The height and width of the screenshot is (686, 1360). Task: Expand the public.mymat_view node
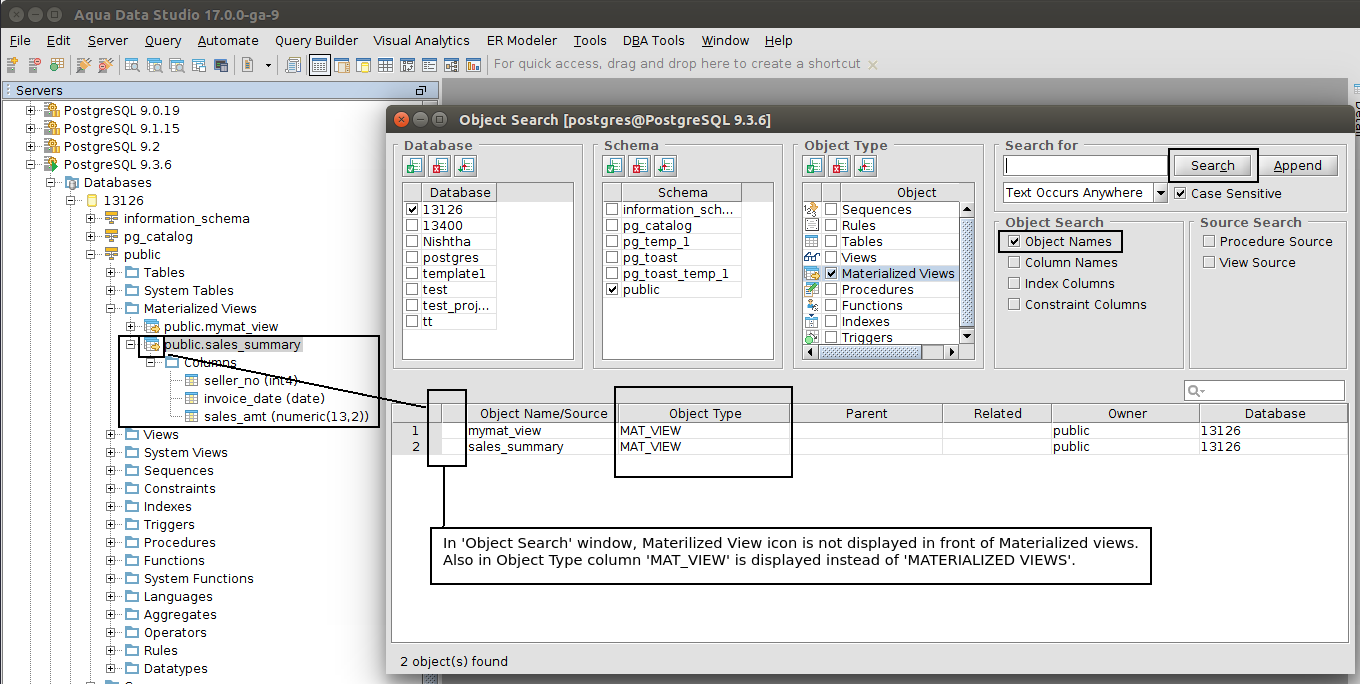(x=130, y=327)
